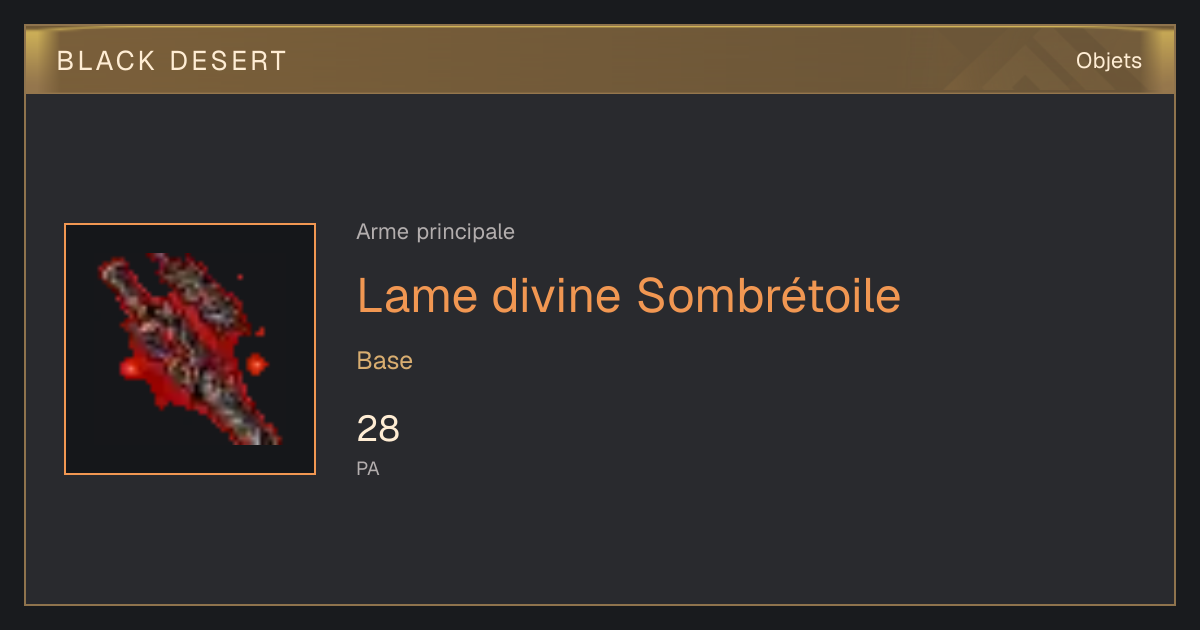The width and height of the screenshot is (1200, 630).
Task: Open the BLACK DESERT header title
Action: coord(172,61)
